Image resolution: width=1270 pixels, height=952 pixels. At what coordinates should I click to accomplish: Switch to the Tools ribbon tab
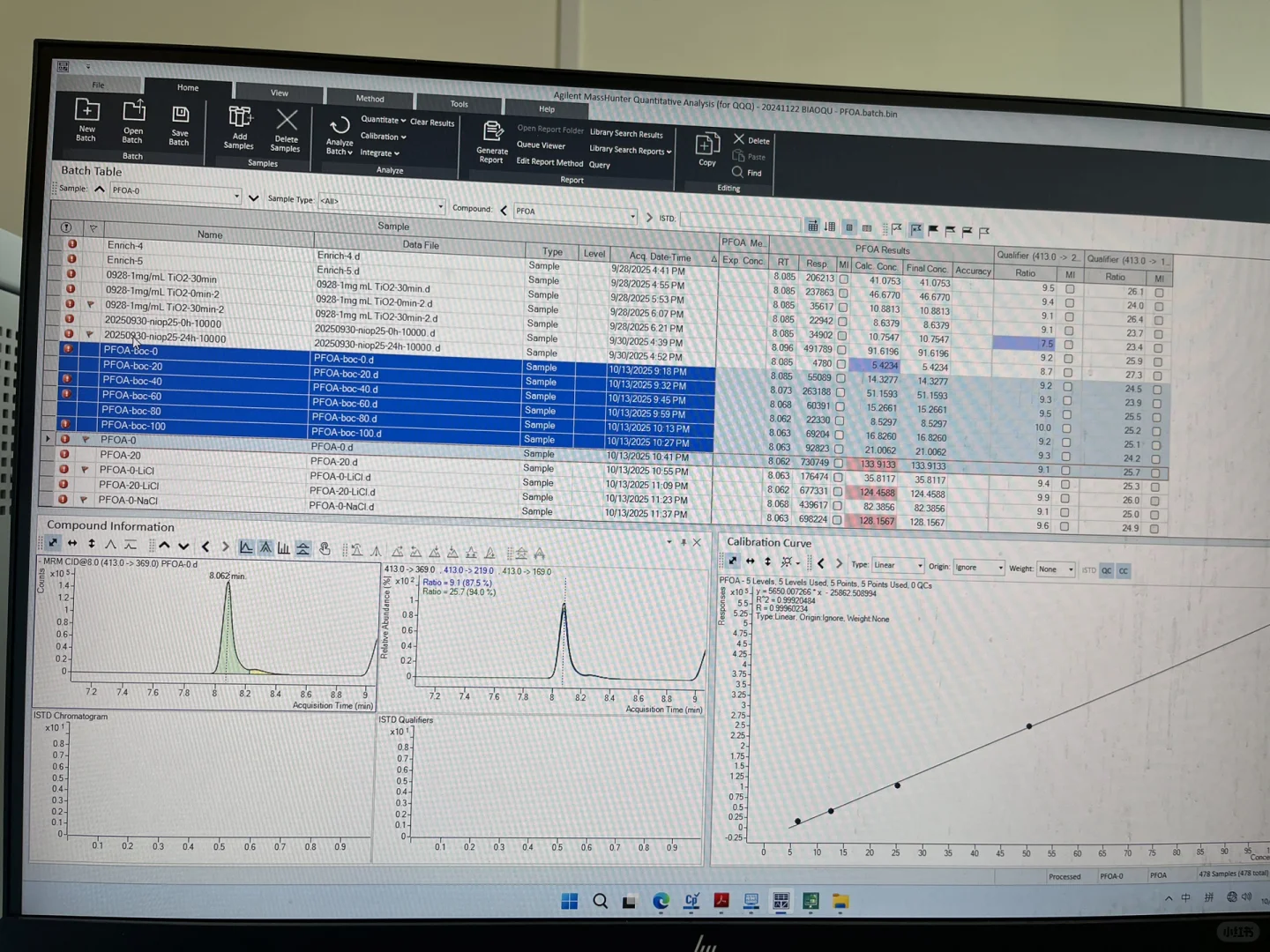[x=459, y=104]
